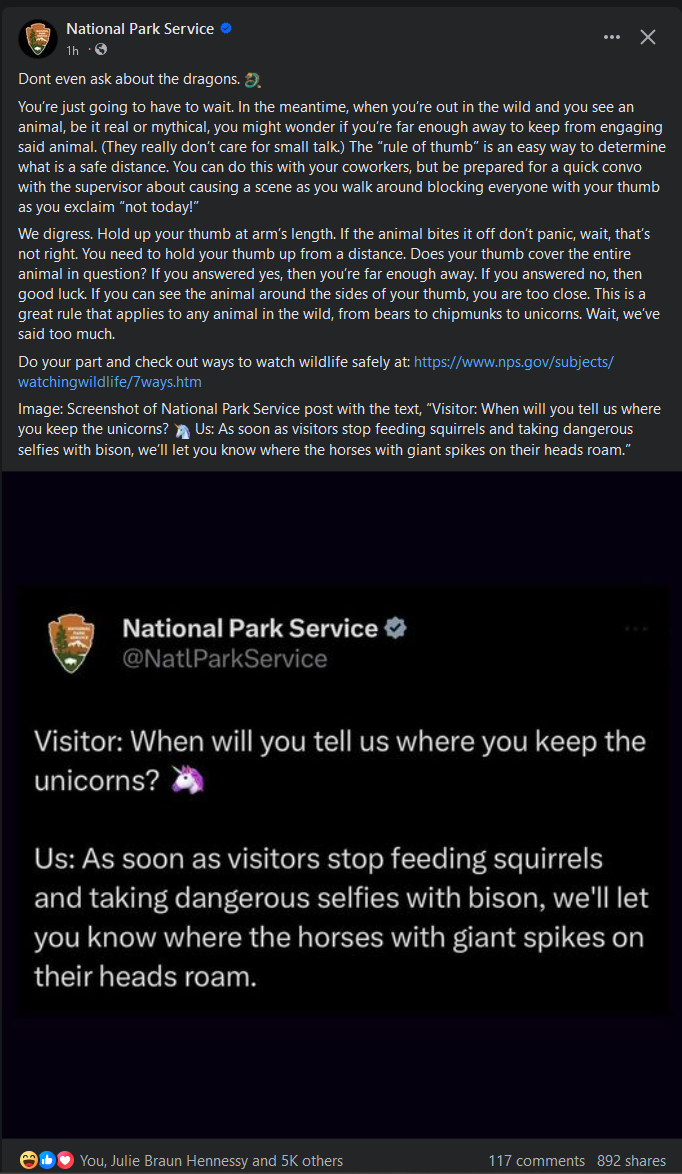Open the "Julie Braun Hennessy and 5K others" list
This screenshot has height=1174, width=682.
click(211, 1161)
